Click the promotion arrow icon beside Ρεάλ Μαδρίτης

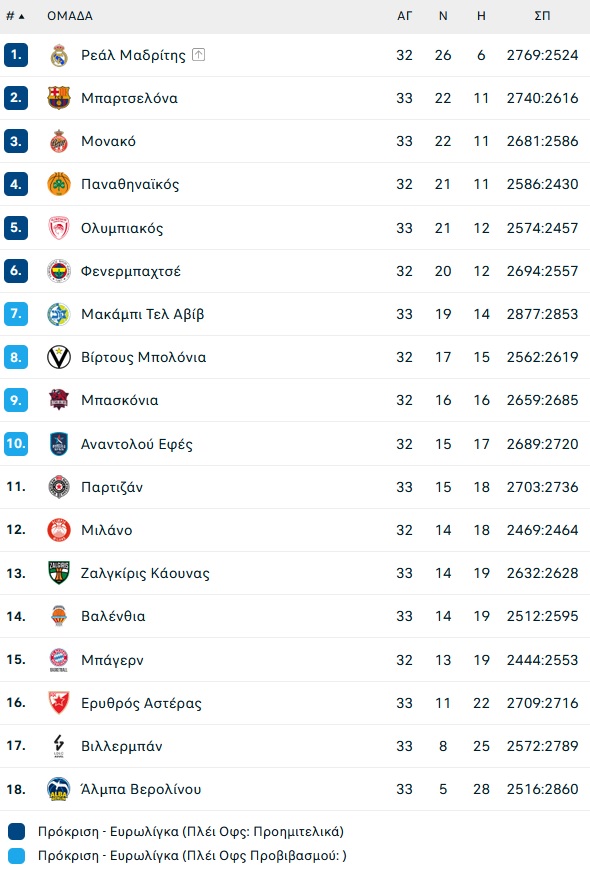tap(199, 54)
